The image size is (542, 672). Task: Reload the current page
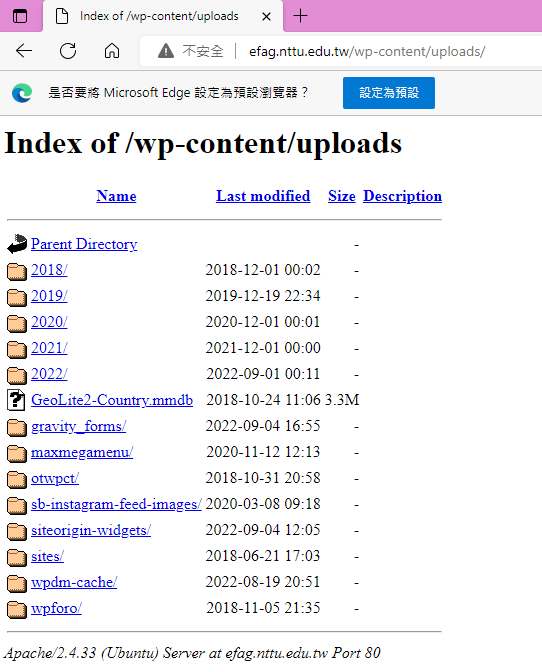click(x=68, y=51)
